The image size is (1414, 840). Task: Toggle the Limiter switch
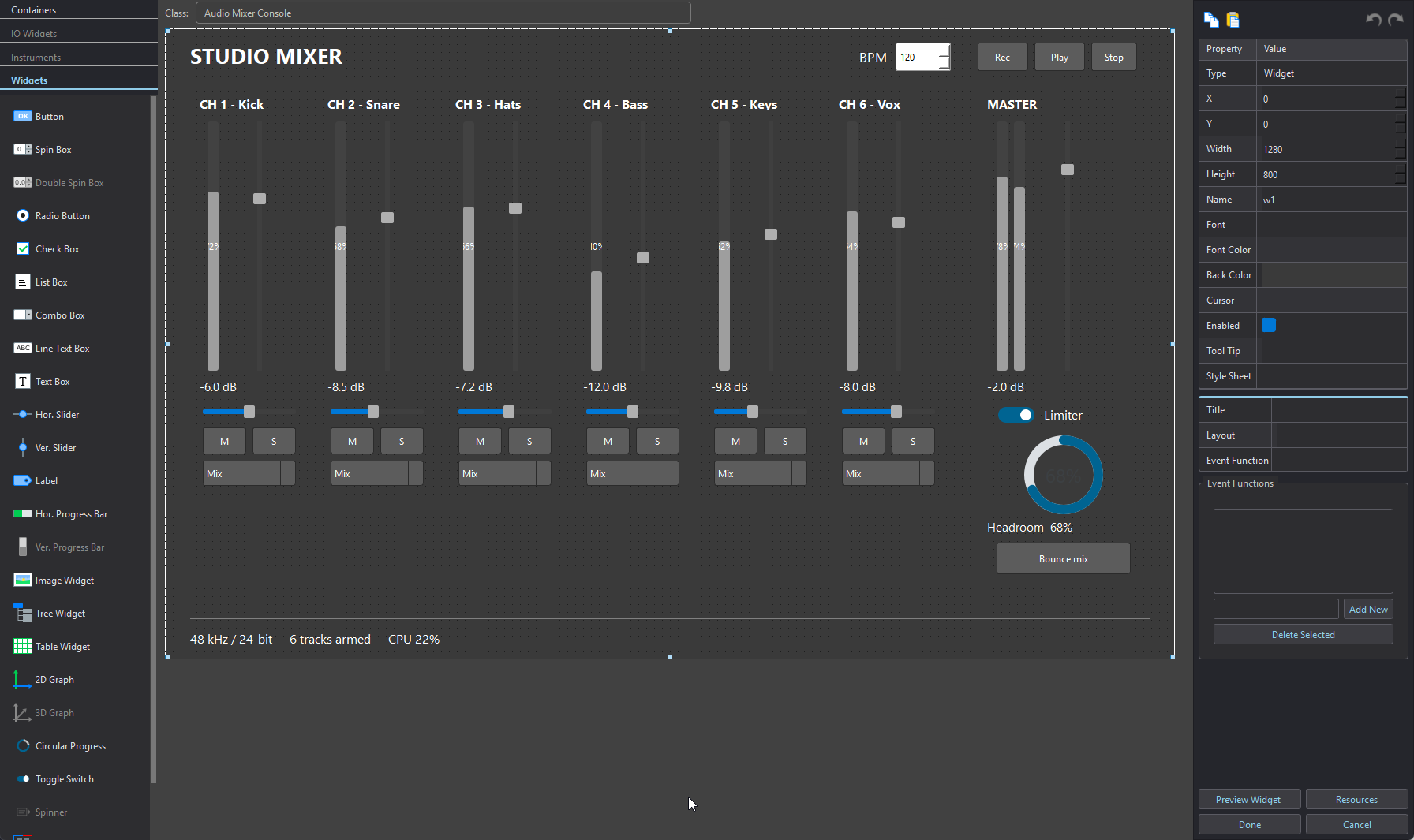(x=1016, y=415)
